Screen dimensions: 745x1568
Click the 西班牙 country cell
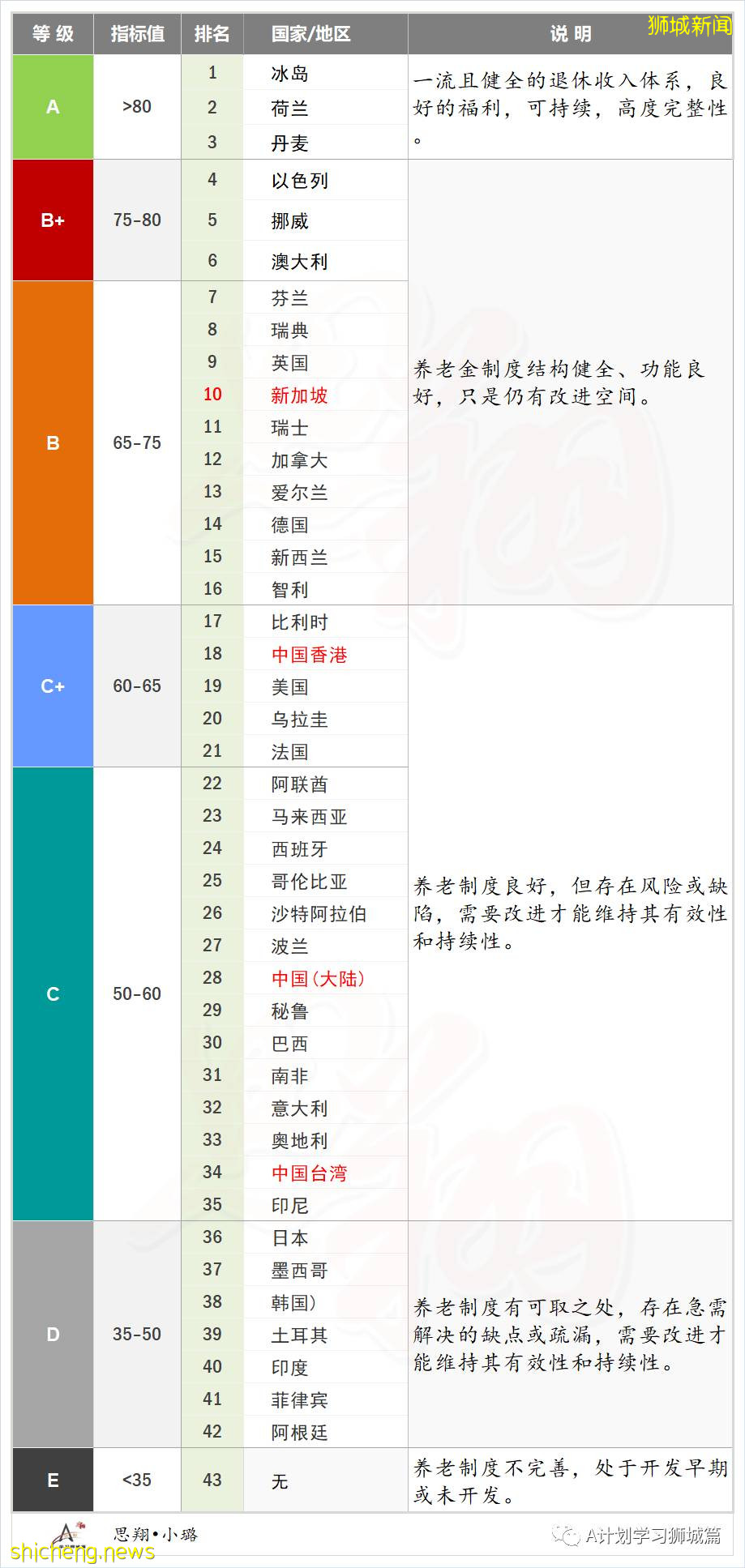pyautogui.click(x=325, y=848)
